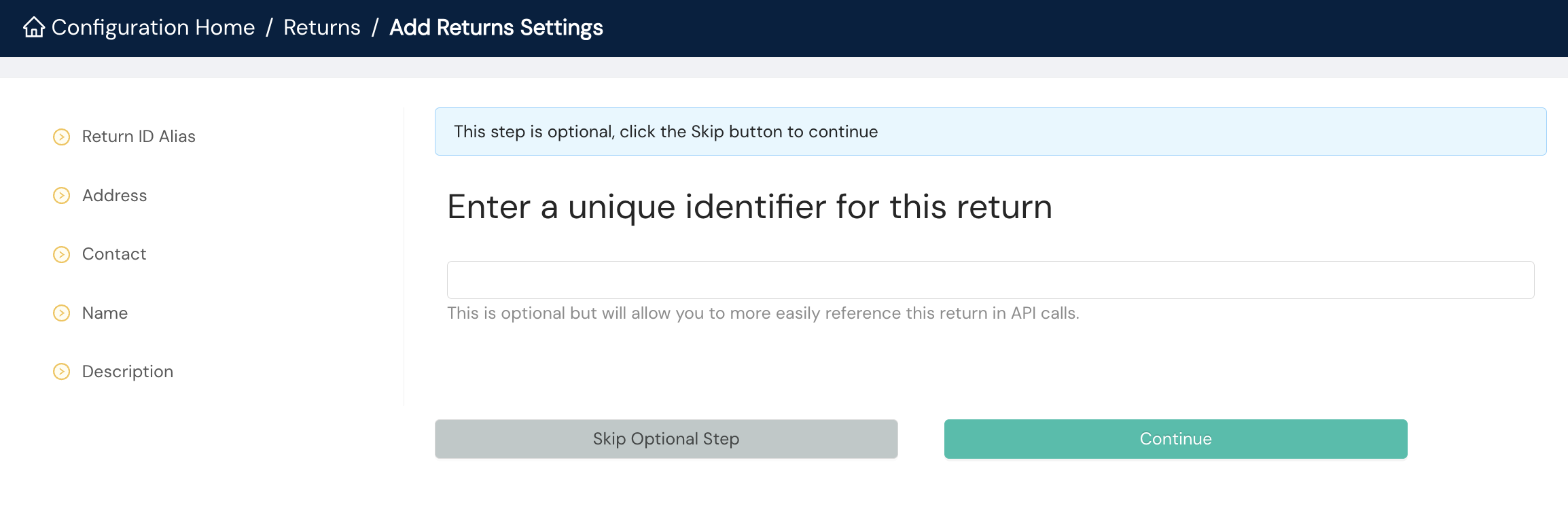Screen dimensions: 1568x507
Task: Click the circle arrow icon beside Address
Action: click(62, 196)
